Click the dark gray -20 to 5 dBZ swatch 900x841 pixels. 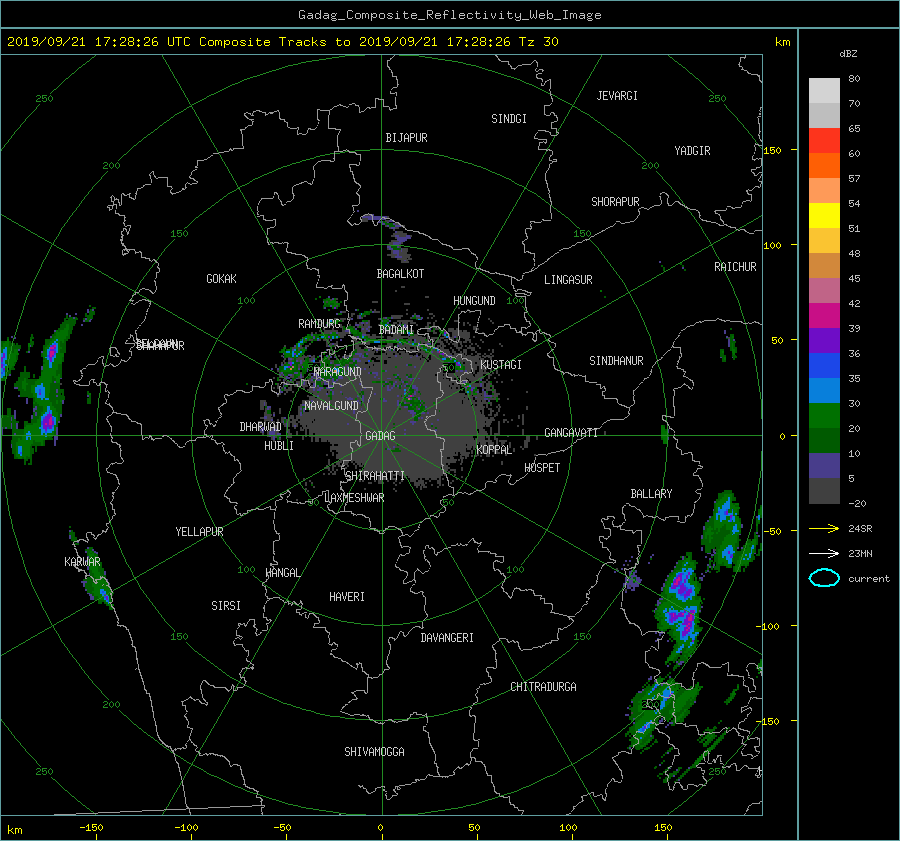[824, 491]
